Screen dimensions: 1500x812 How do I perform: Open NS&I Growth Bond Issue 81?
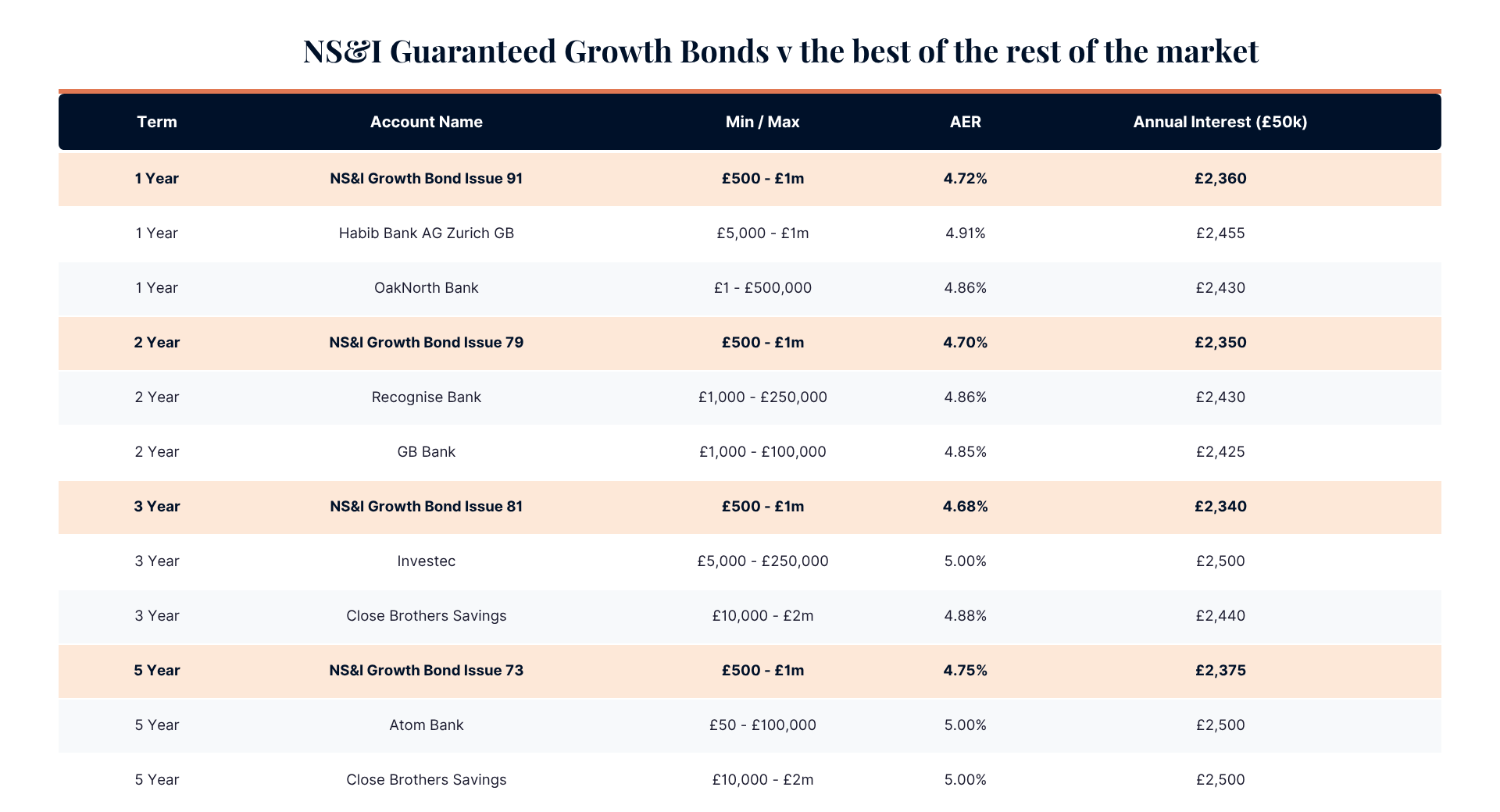pos(427,506)
